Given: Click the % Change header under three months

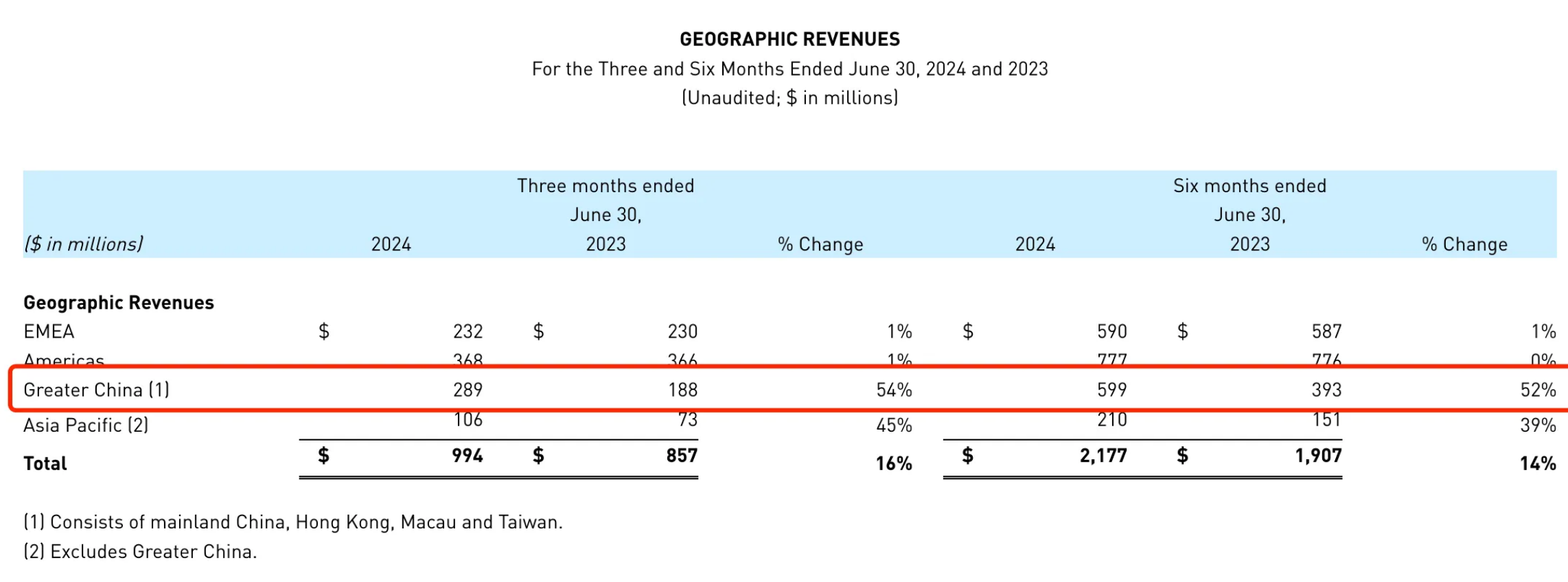Looking at the screenshot, I should pyautogui.click(x=820, y=244).
